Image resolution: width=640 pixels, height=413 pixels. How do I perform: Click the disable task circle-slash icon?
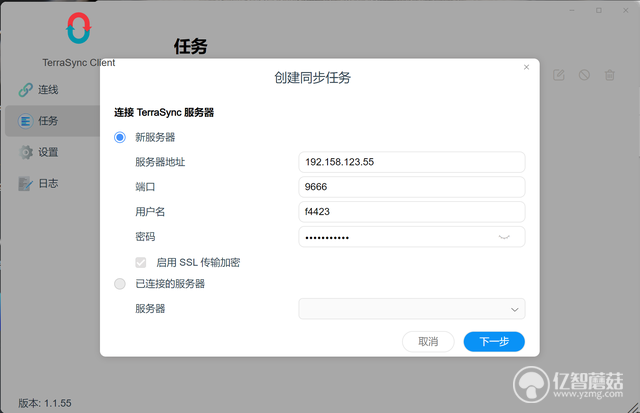(x=584, y=75)
